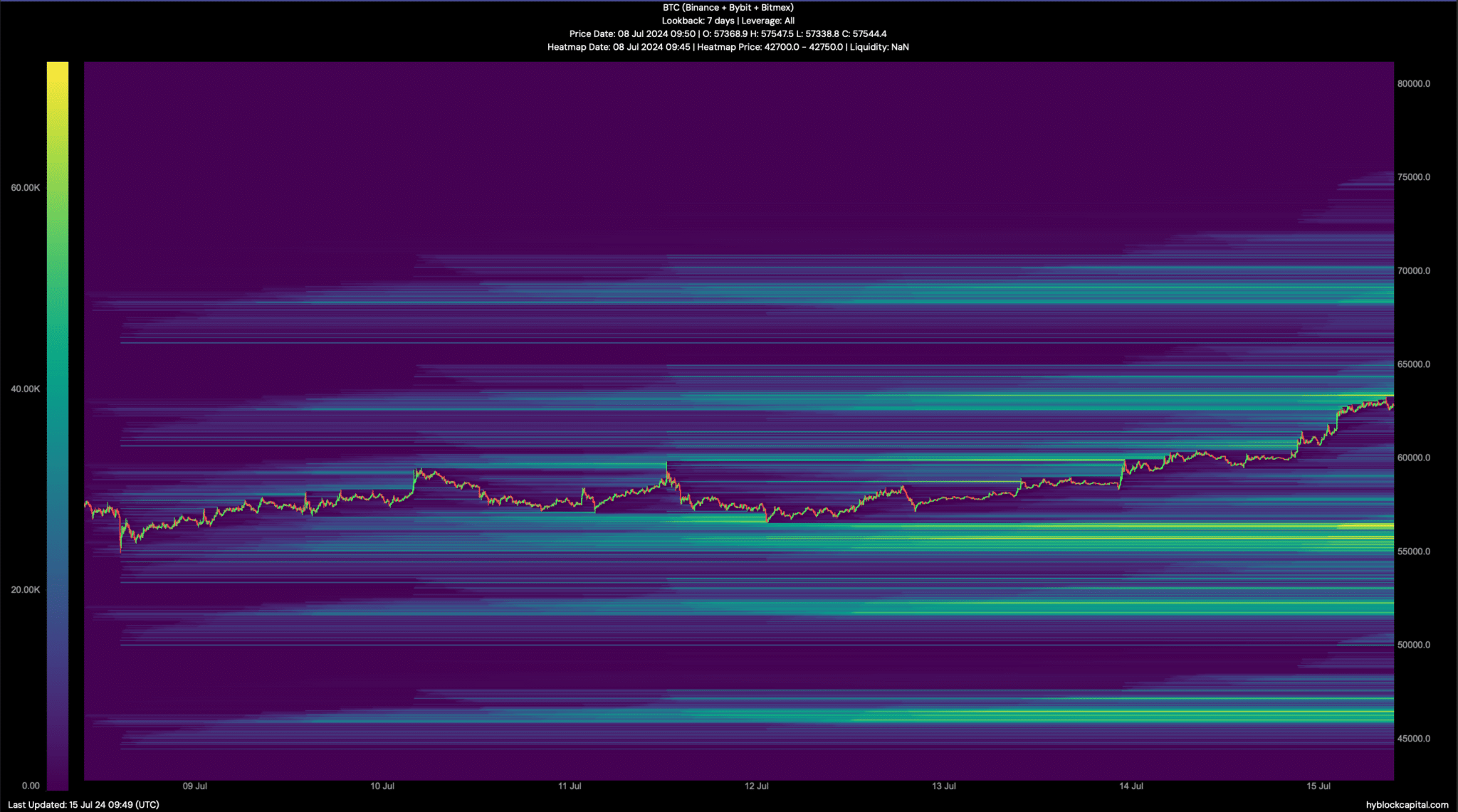
Task: Click the BTC (Binance + Bybit + Bitmex) title
Action: pos(728,8)
